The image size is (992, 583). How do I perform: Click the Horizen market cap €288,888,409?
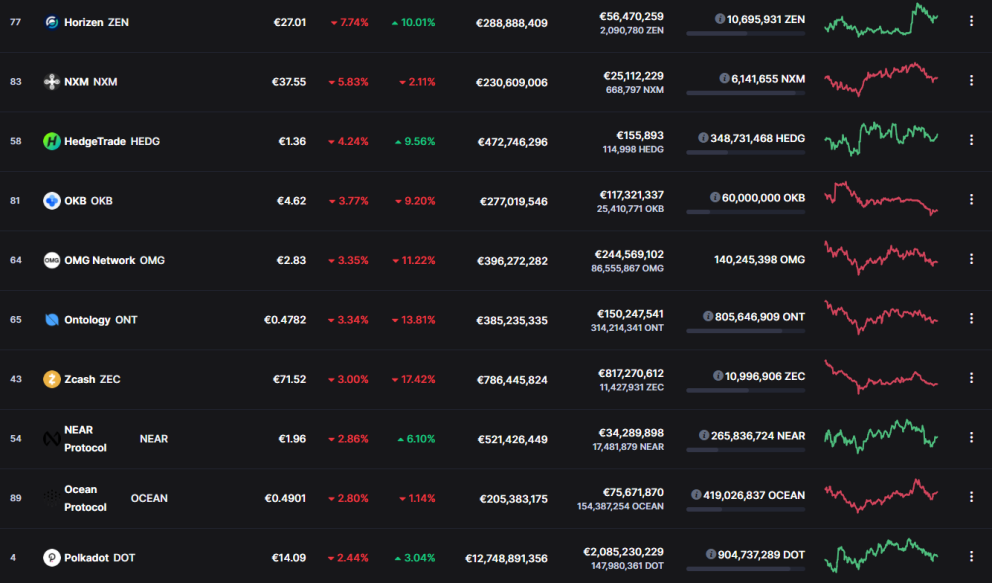pyautogui.click(x=512, y=23)
